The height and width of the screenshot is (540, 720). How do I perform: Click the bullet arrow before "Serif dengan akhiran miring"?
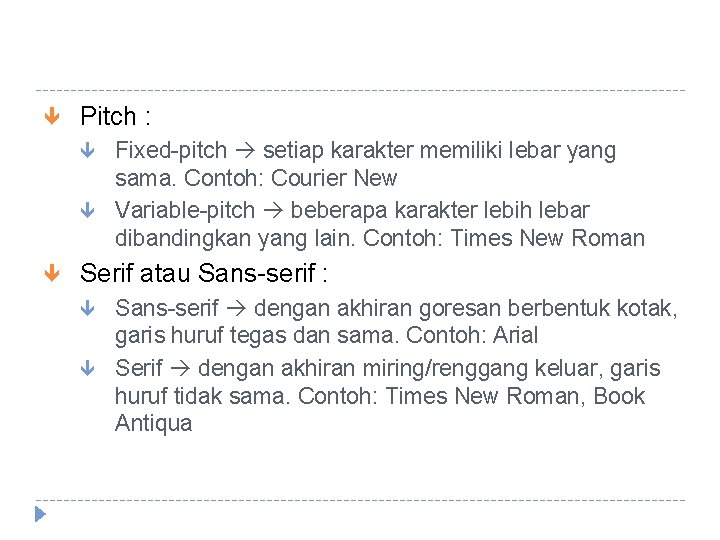pos(88,369)
